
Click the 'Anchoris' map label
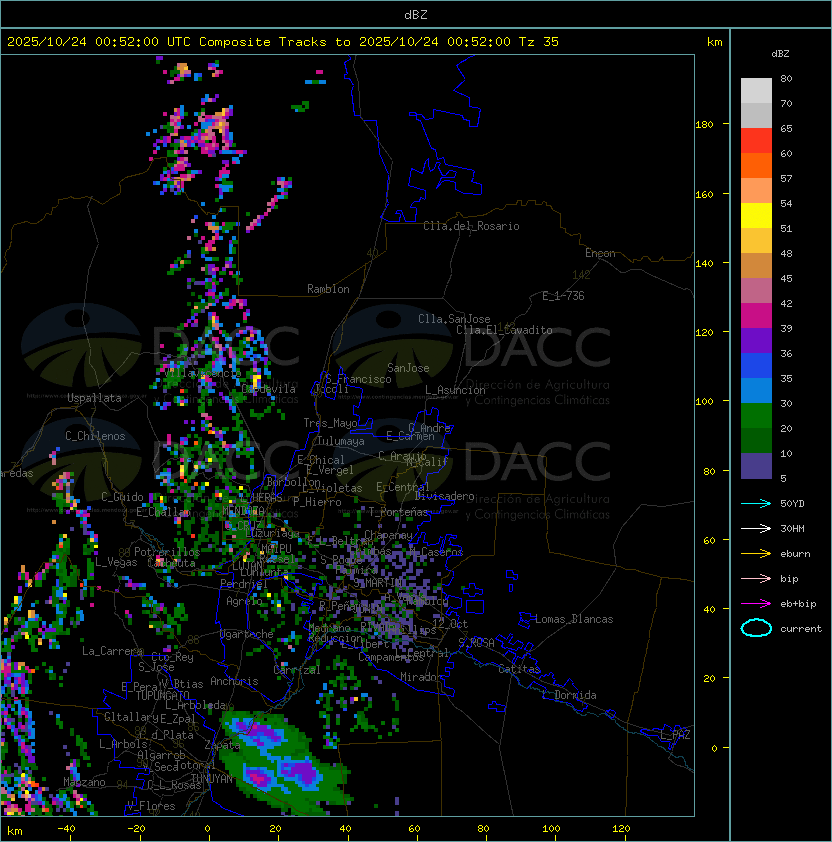234,681
